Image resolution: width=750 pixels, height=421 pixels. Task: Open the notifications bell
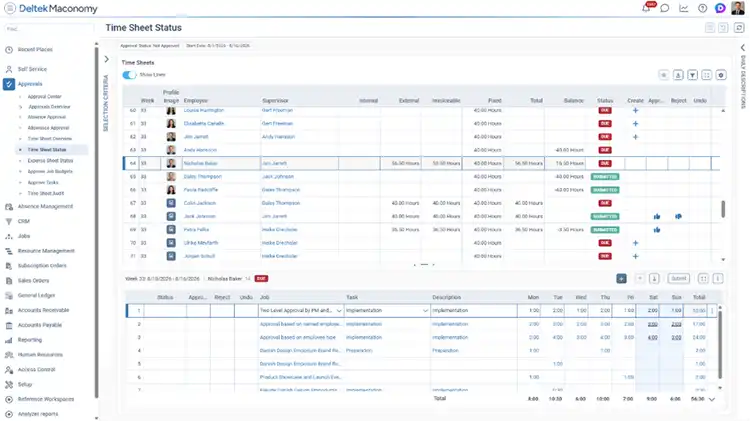[646, 8]
